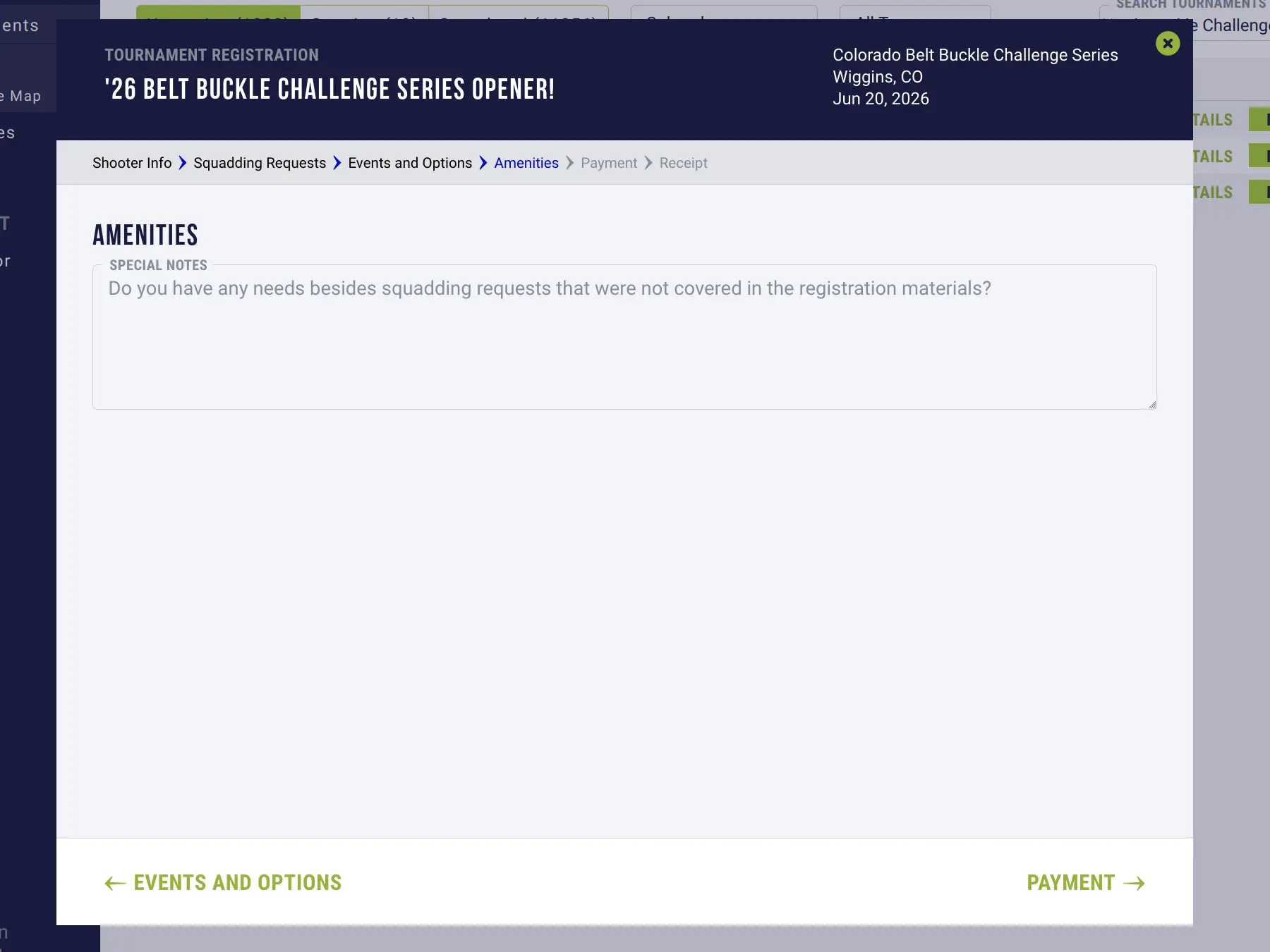The image size is (1270, 952).
Task: Continue to PAYMENT button
Action: (1086, 883)
